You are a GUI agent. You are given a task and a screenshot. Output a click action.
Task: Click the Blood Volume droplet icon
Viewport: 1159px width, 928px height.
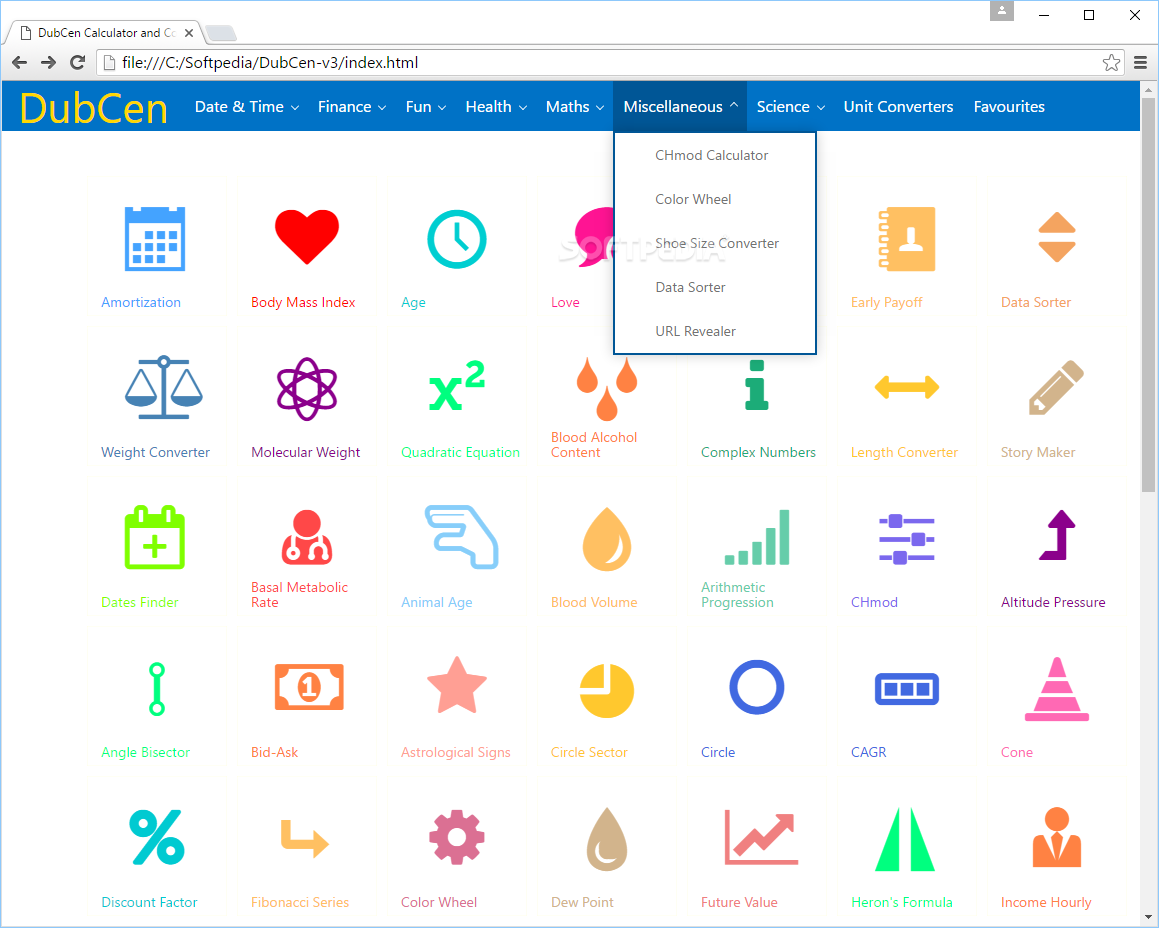tap(607, 539)
